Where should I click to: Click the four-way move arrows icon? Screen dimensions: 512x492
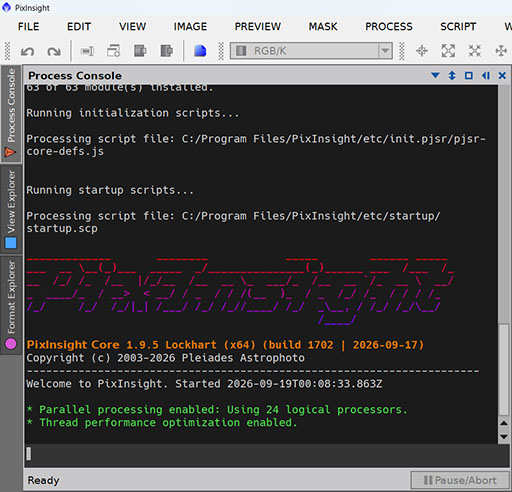coord(501,51)
